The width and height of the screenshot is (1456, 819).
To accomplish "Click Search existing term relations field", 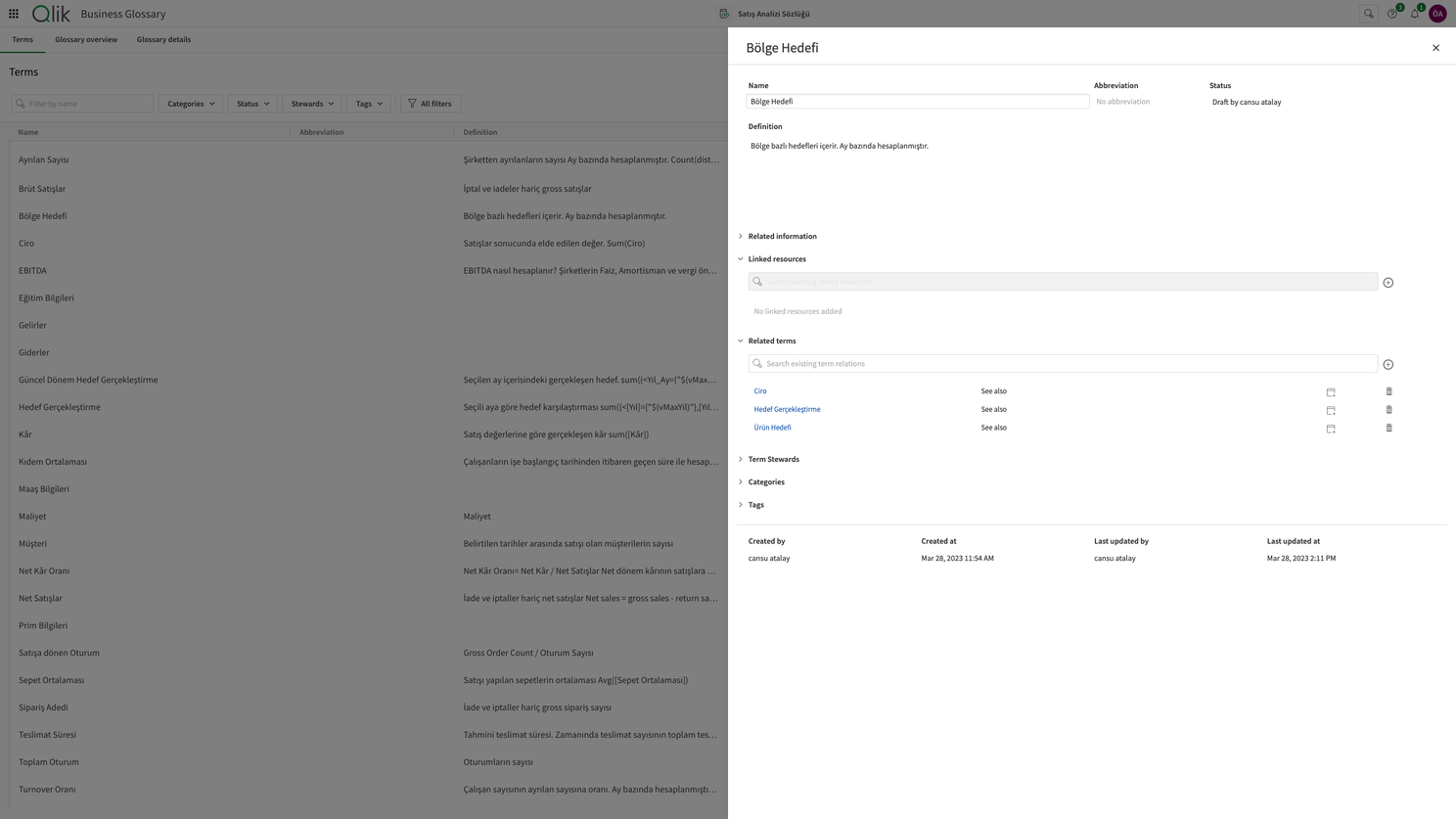I will (1063, 364).
